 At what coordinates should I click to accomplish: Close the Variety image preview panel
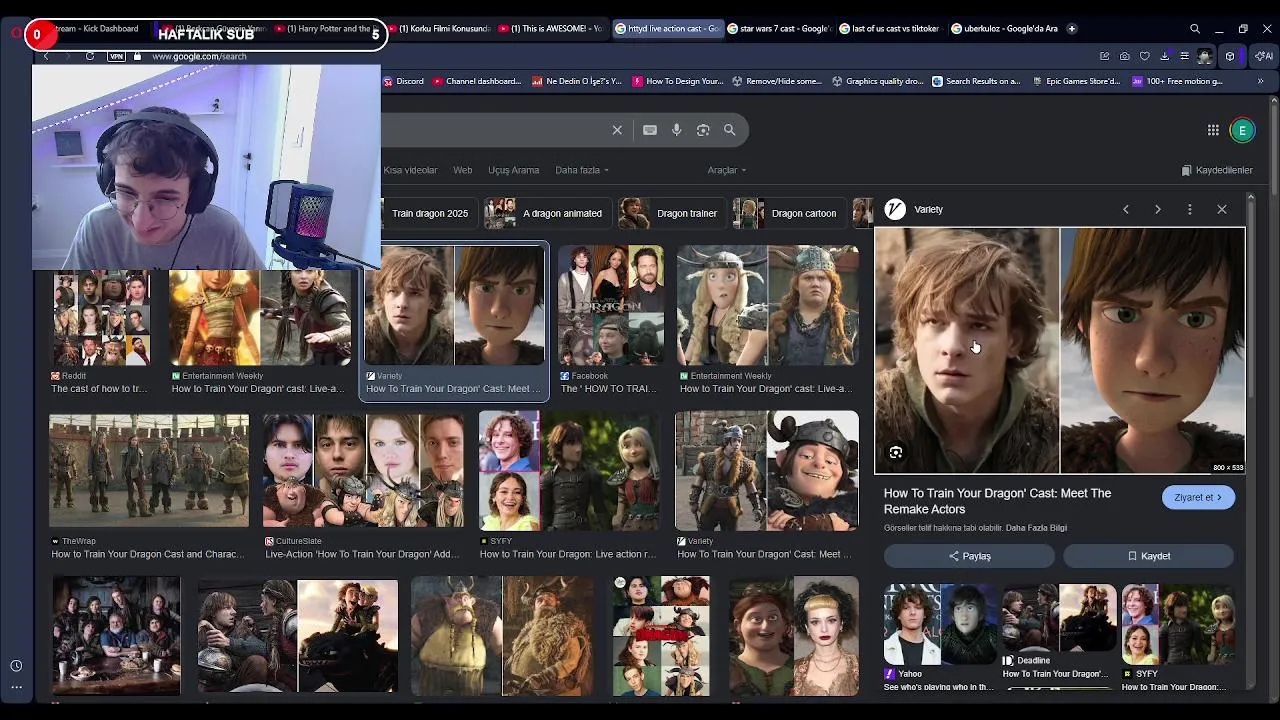(1222, 209)
